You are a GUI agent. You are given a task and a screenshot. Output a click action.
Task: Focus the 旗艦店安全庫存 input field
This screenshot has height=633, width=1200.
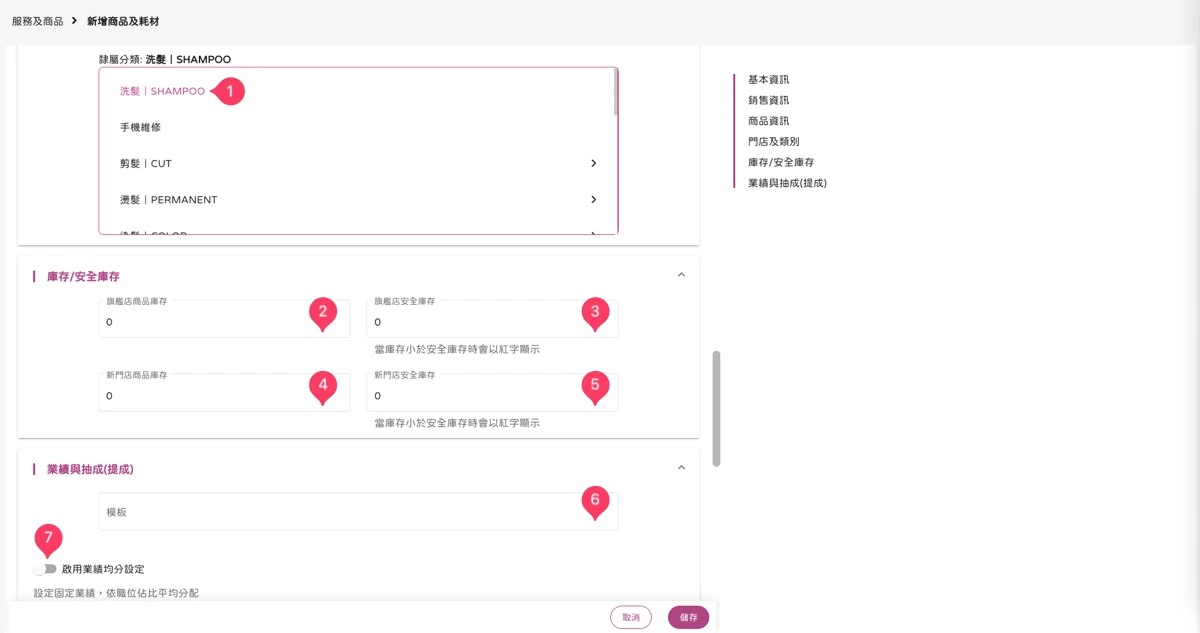pos(492,319)
